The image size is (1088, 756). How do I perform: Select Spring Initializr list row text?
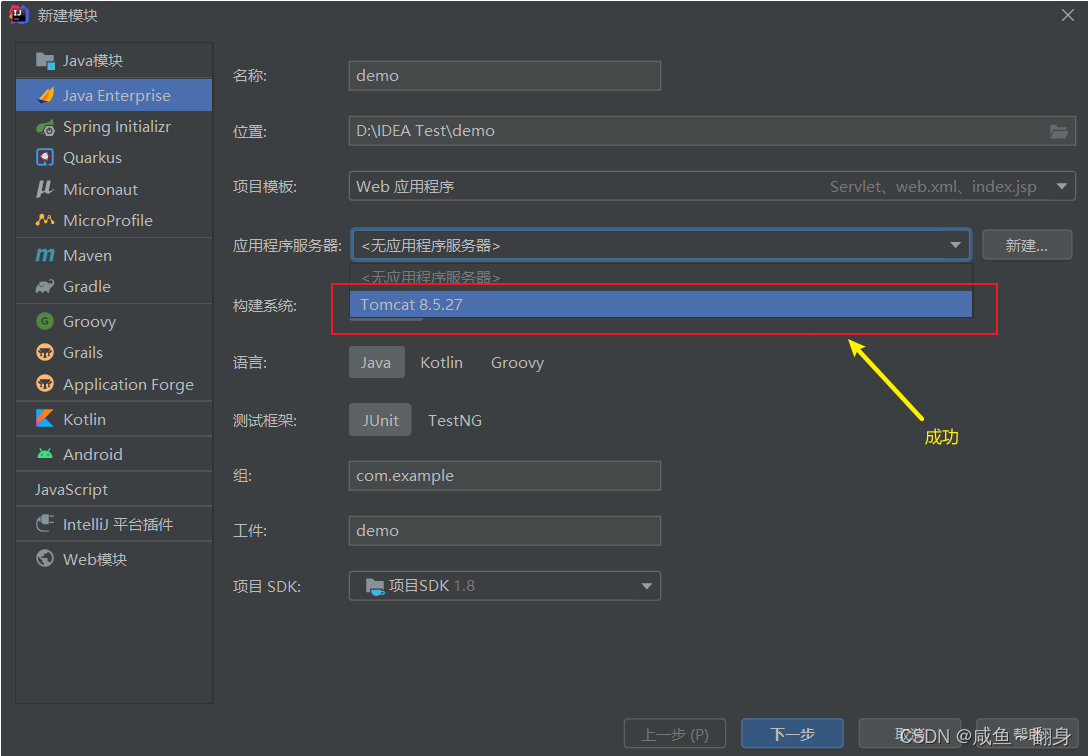(117, 127)
